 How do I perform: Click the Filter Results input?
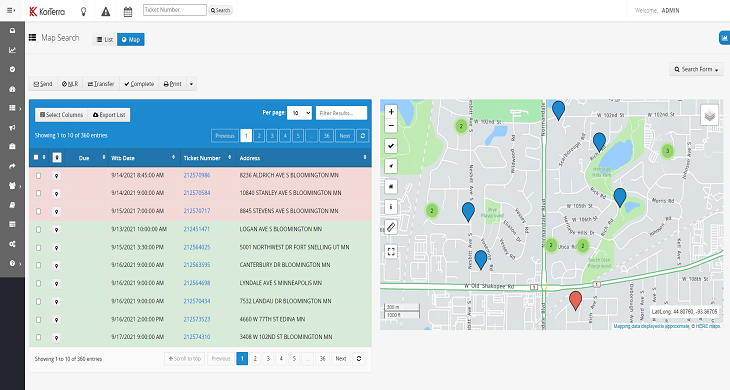[x=341, y=113]
